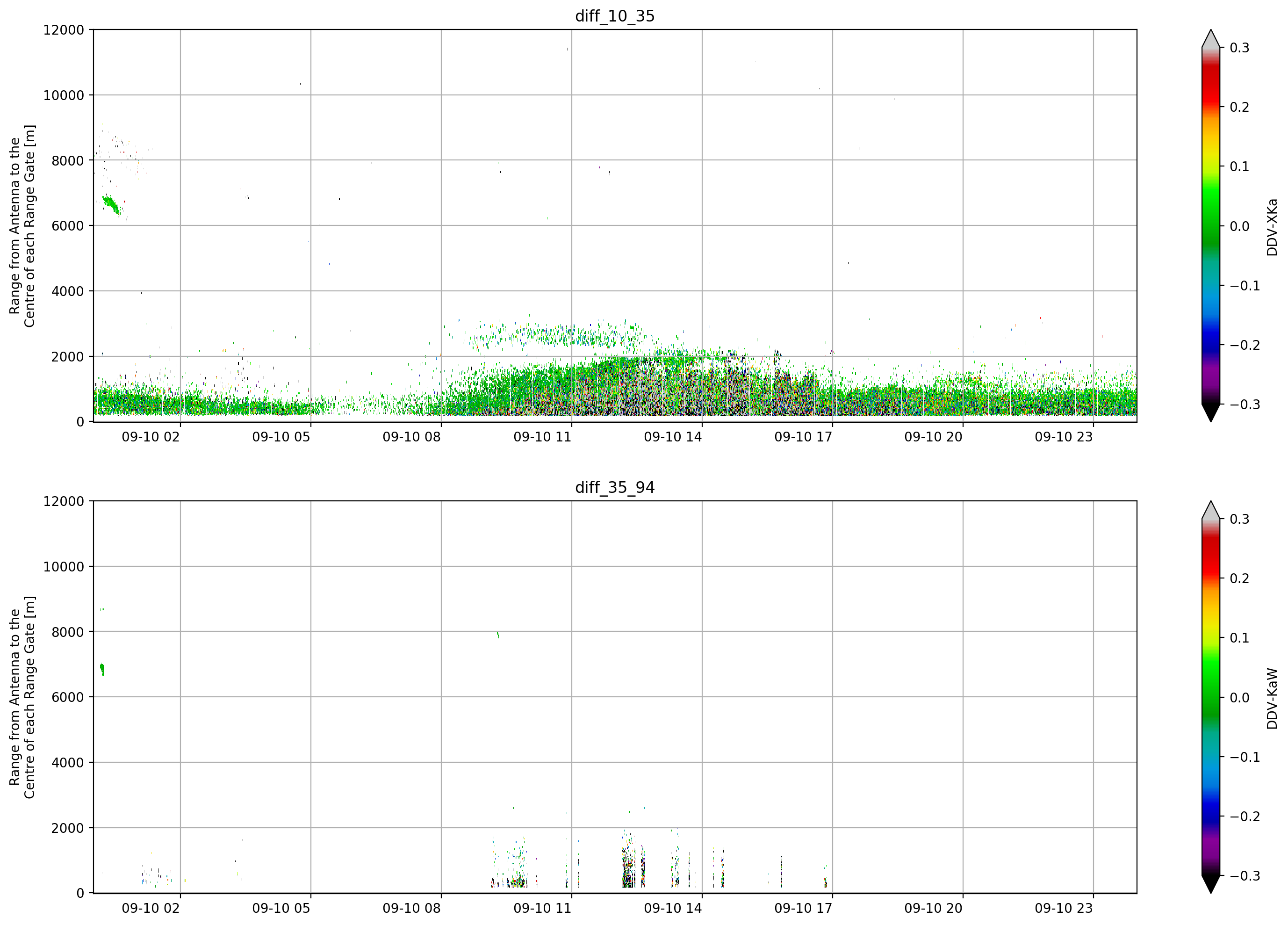Click the 0.3 tick on DDV-XKa colorbar
The height and width of the screenshot is (925, 1288).
(1240, 48)
